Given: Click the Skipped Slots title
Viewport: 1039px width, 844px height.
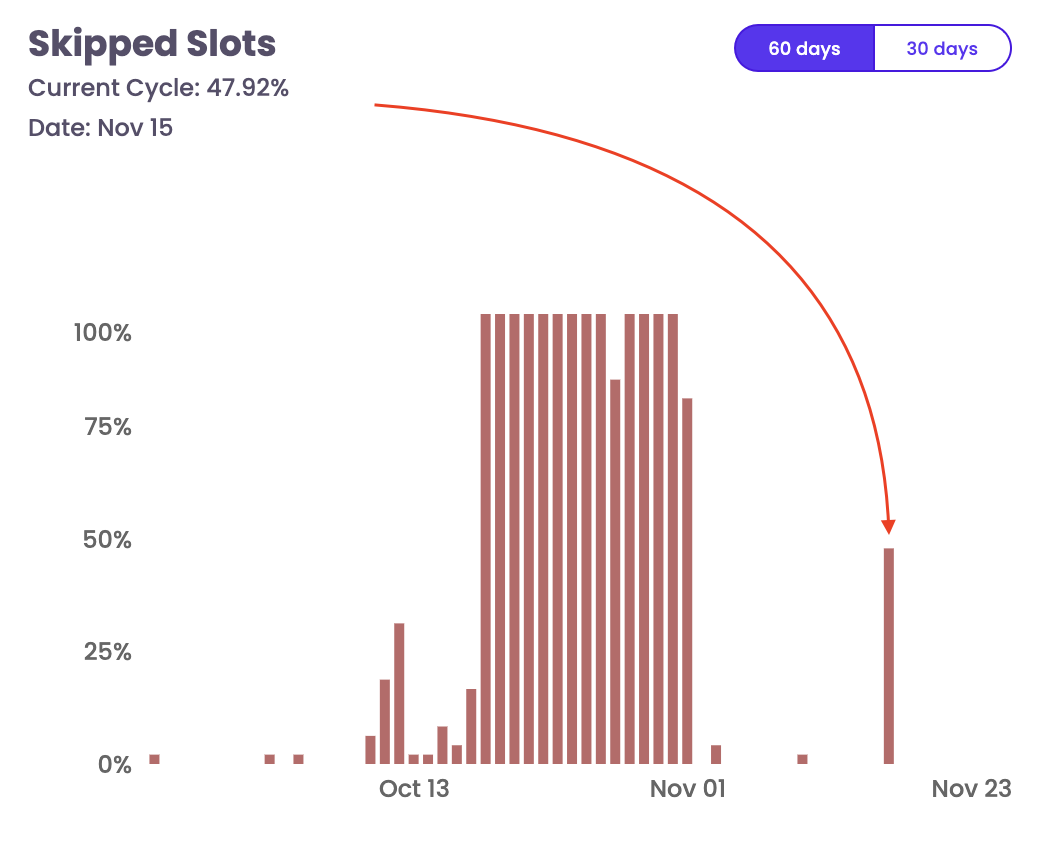Looking at the screenshot, I should coord(151,44).
